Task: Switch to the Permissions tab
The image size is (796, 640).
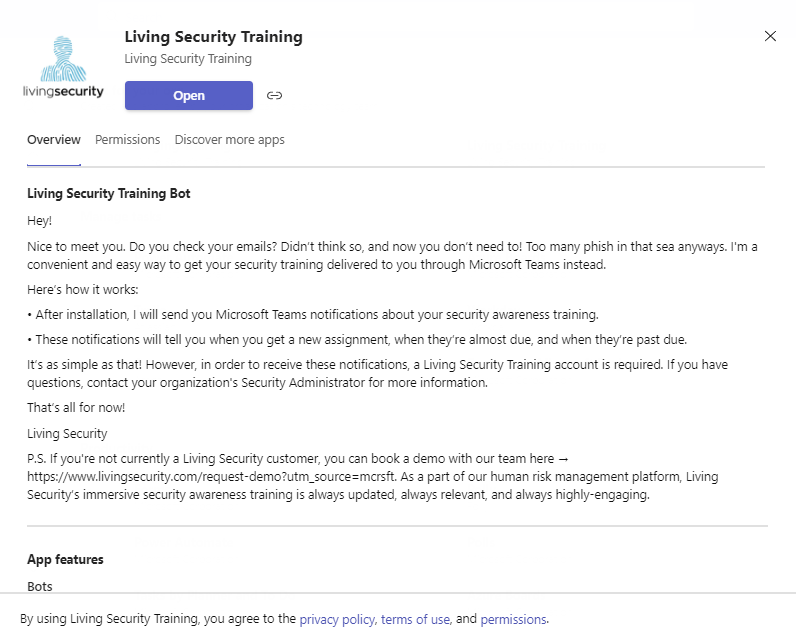Action: coord(127,140)
